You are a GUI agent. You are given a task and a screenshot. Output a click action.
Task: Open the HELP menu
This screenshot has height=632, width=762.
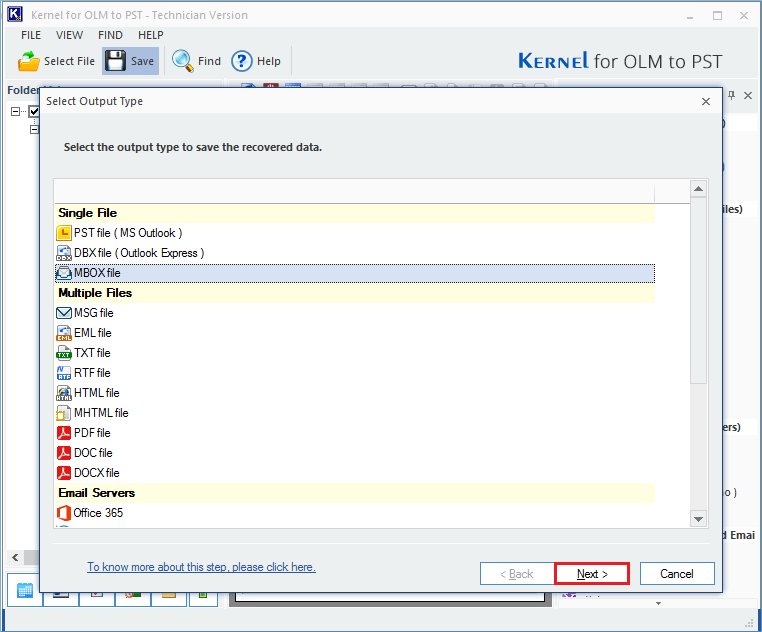point(151,35)
